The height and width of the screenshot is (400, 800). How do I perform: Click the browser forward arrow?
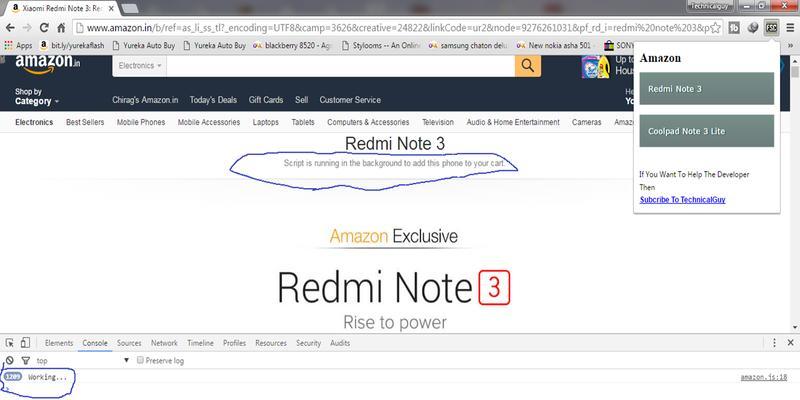tap(27, 28)
